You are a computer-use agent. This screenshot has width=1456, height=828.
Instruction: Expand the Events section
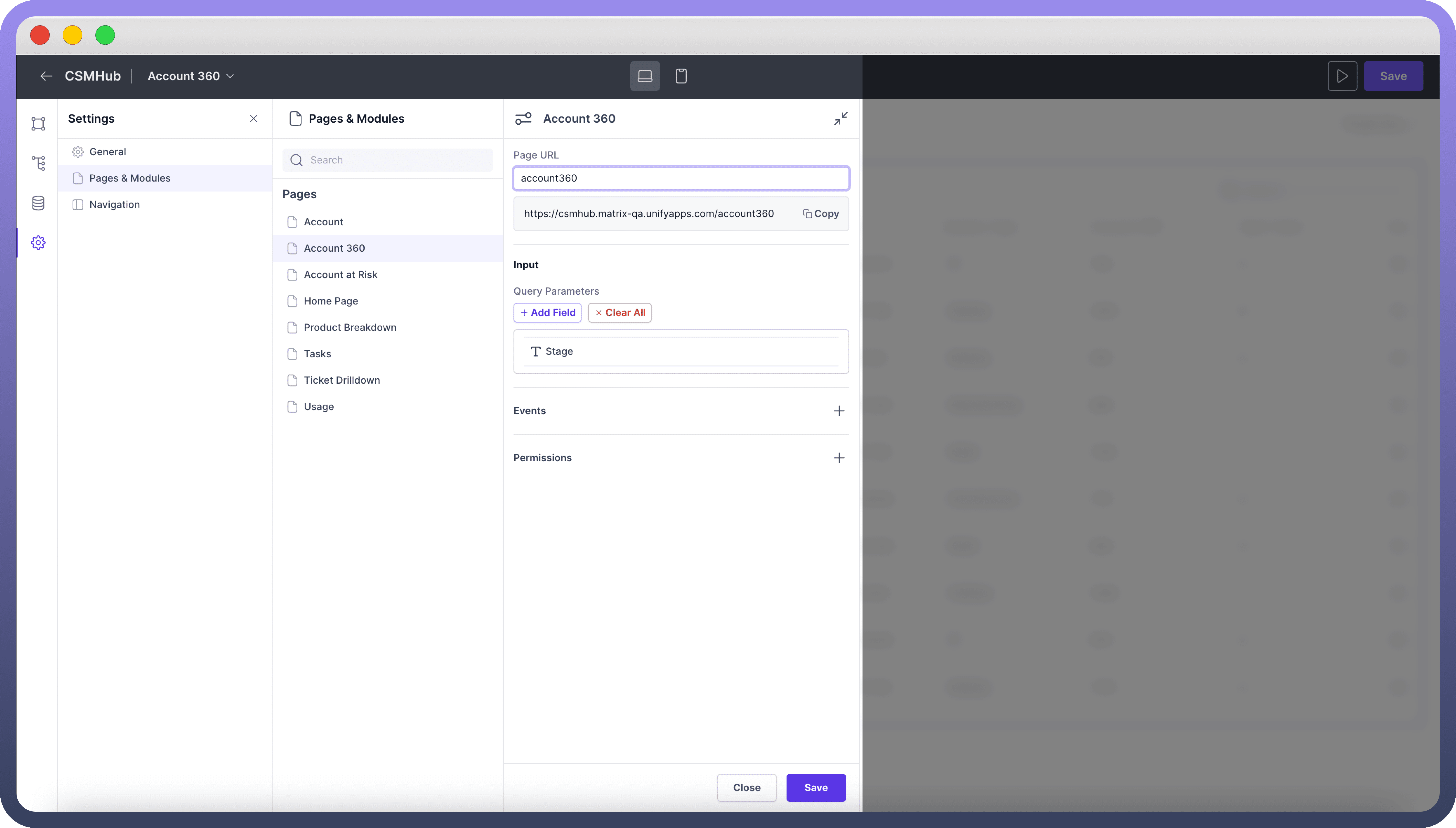coord(839,411)
